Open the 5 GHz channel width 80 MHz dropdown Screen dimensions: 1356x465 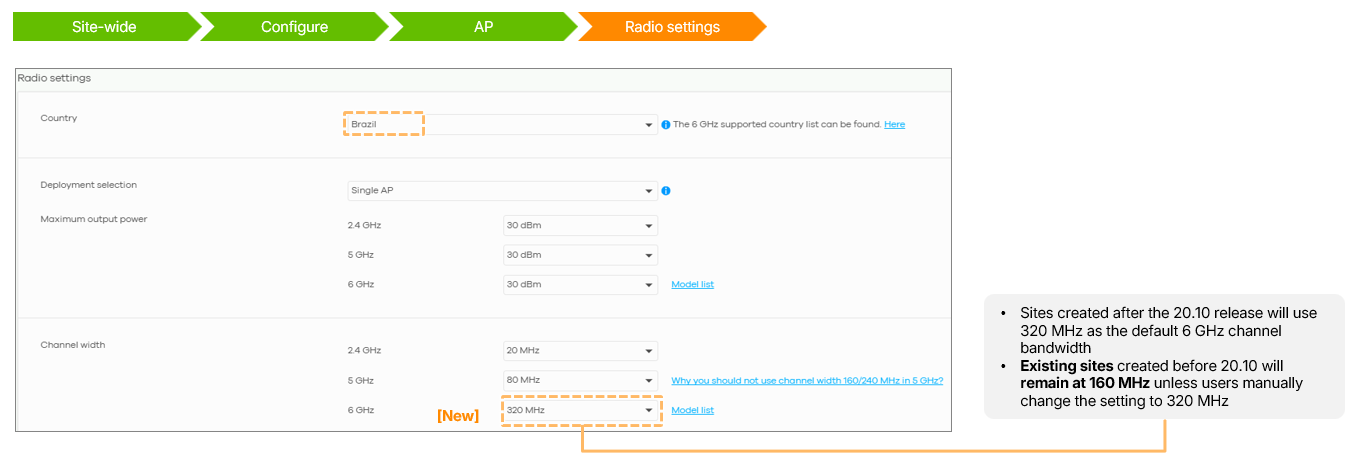580,380
